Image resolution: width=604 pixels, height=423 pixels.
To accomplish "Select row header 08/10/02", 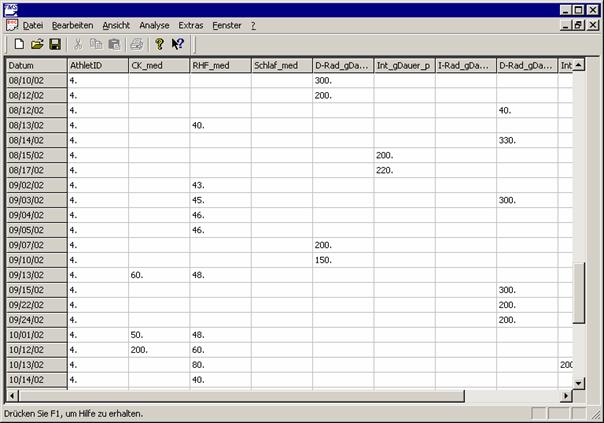I will tap(37, 81).
